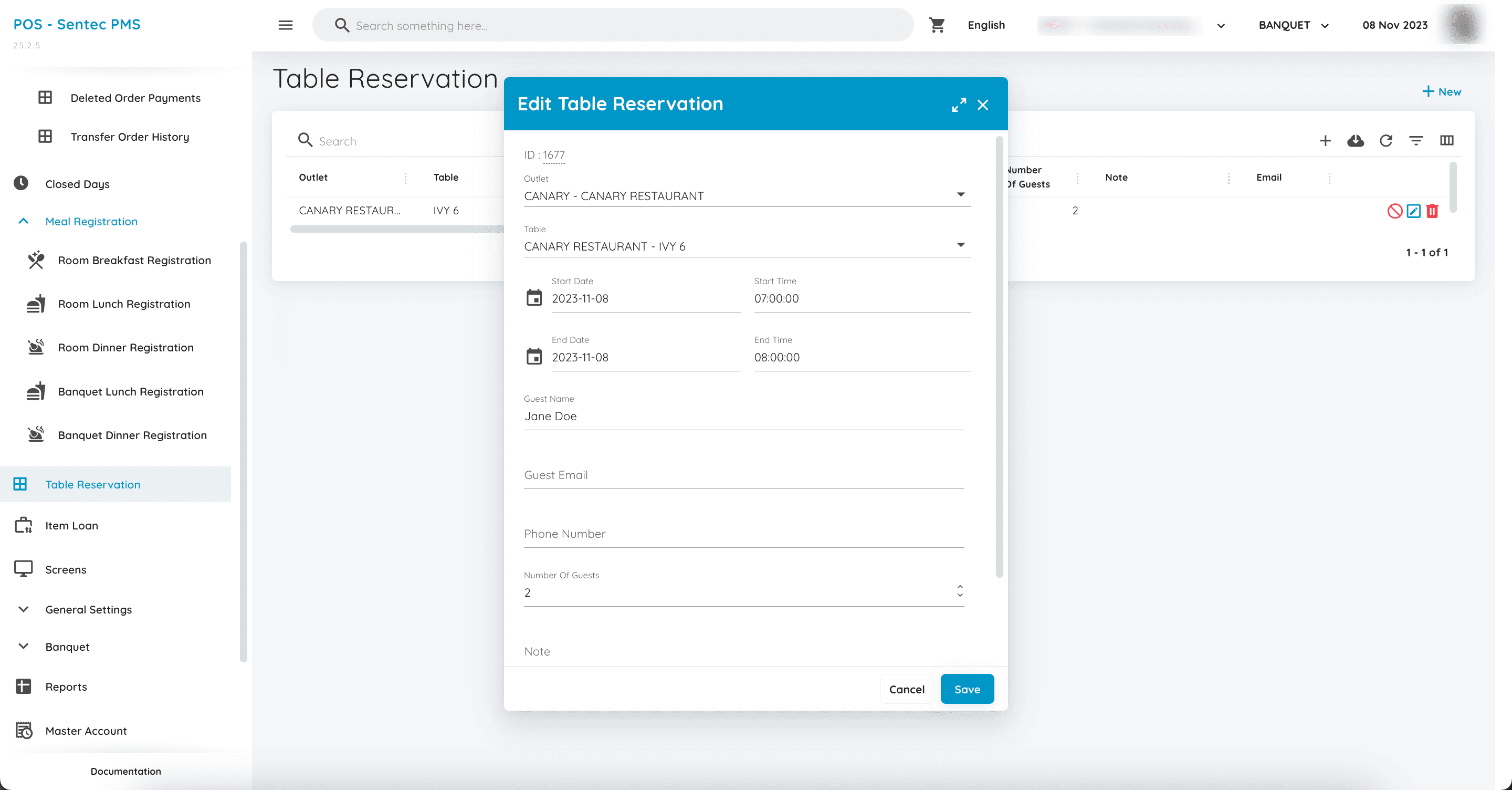Click the Cancel button
1512x790 pixels.
[906, 689]
